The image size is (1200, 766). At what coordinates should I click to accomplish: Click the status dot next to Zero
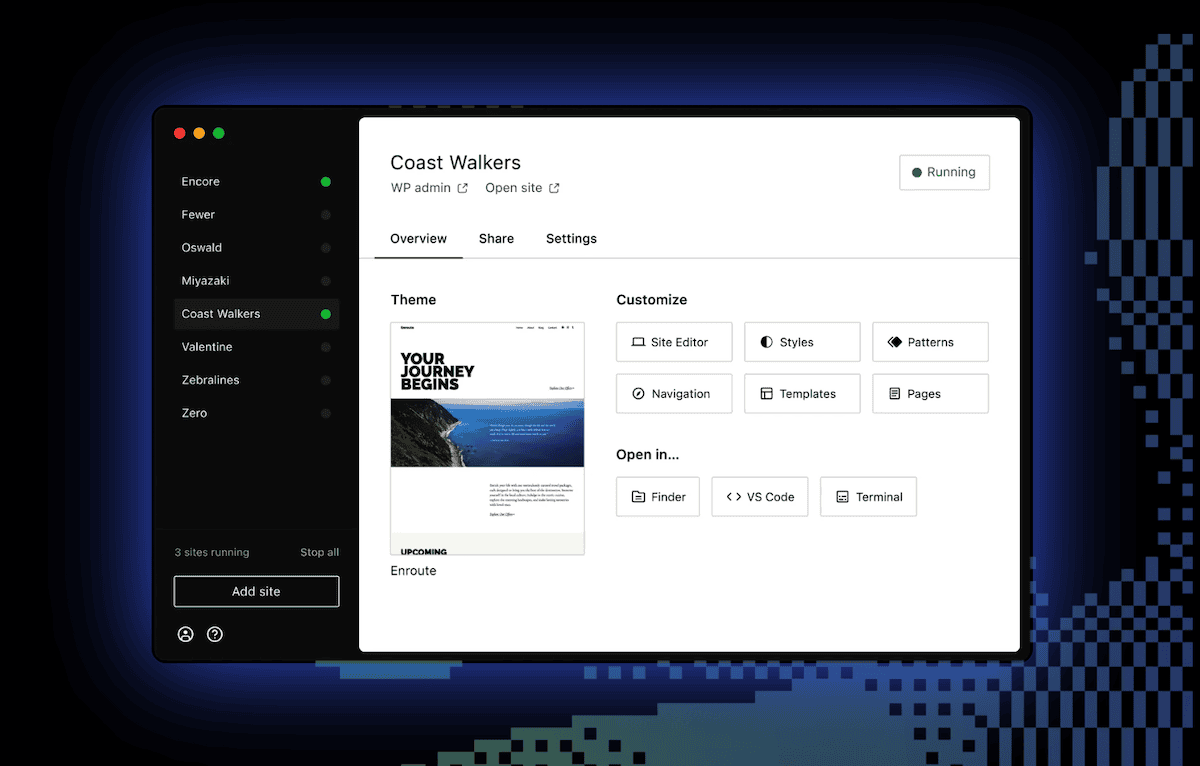pos(325,413)
